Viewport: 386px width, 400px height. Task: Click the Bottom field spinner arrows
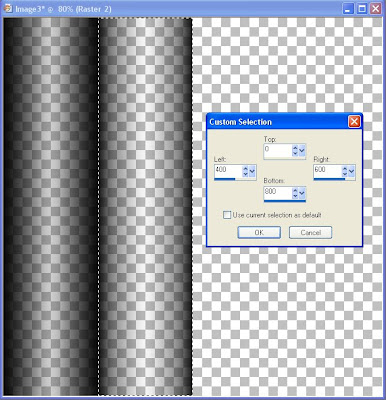pos(295,193)
